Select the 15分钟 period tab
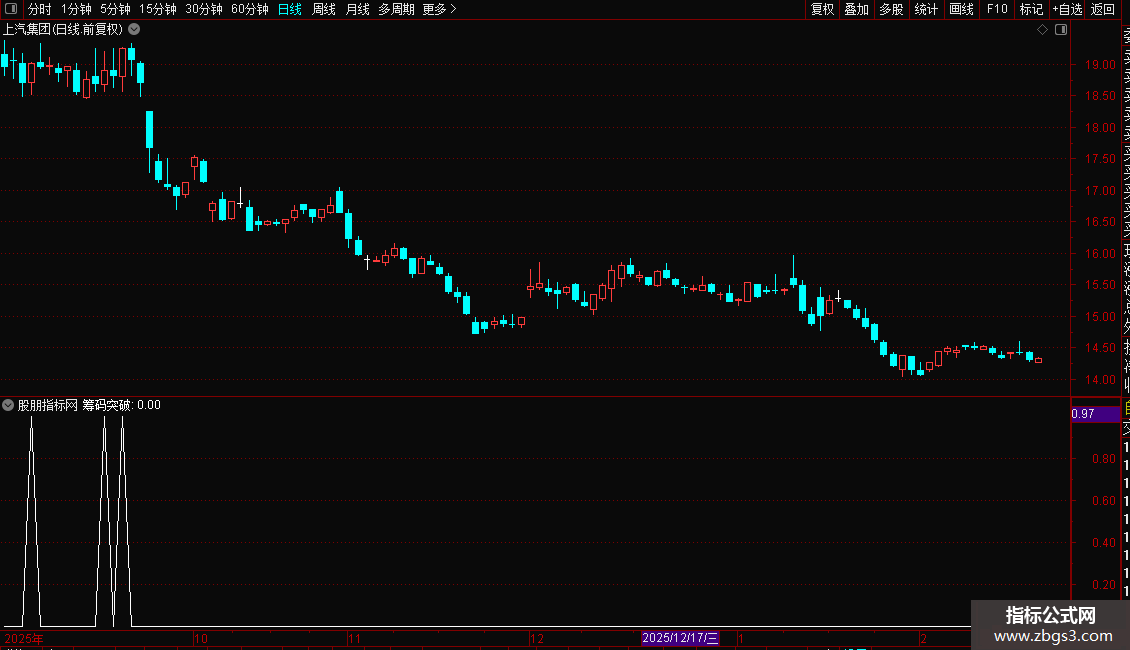Image resolution: width=1130 pixels, height=650 pixels. [x=158, y=9]
